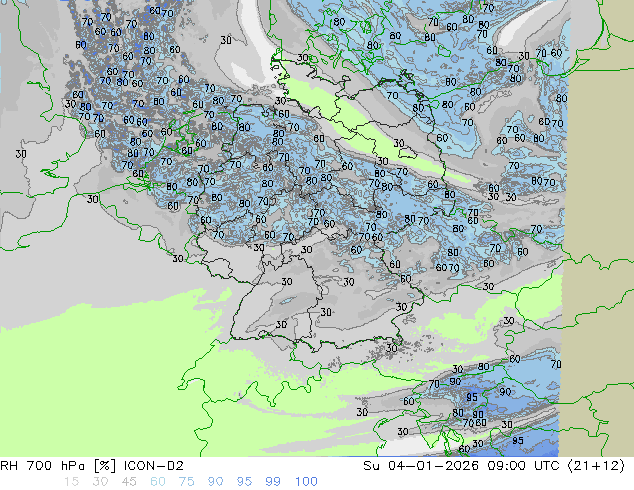The image size is (634, 490).
Task: Select the legend value 90 in the color scale
Action: click(x=215, y=482)
